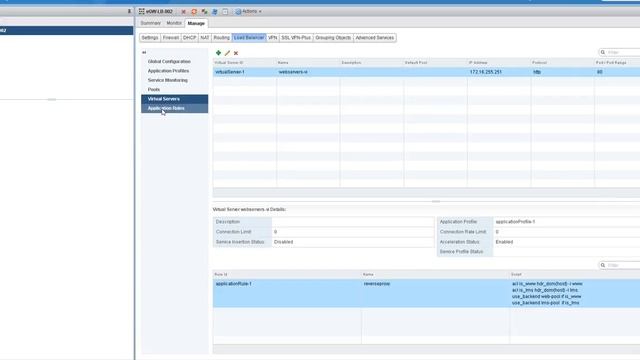Click the Acceleration Status Enabled value

[504, 242]
